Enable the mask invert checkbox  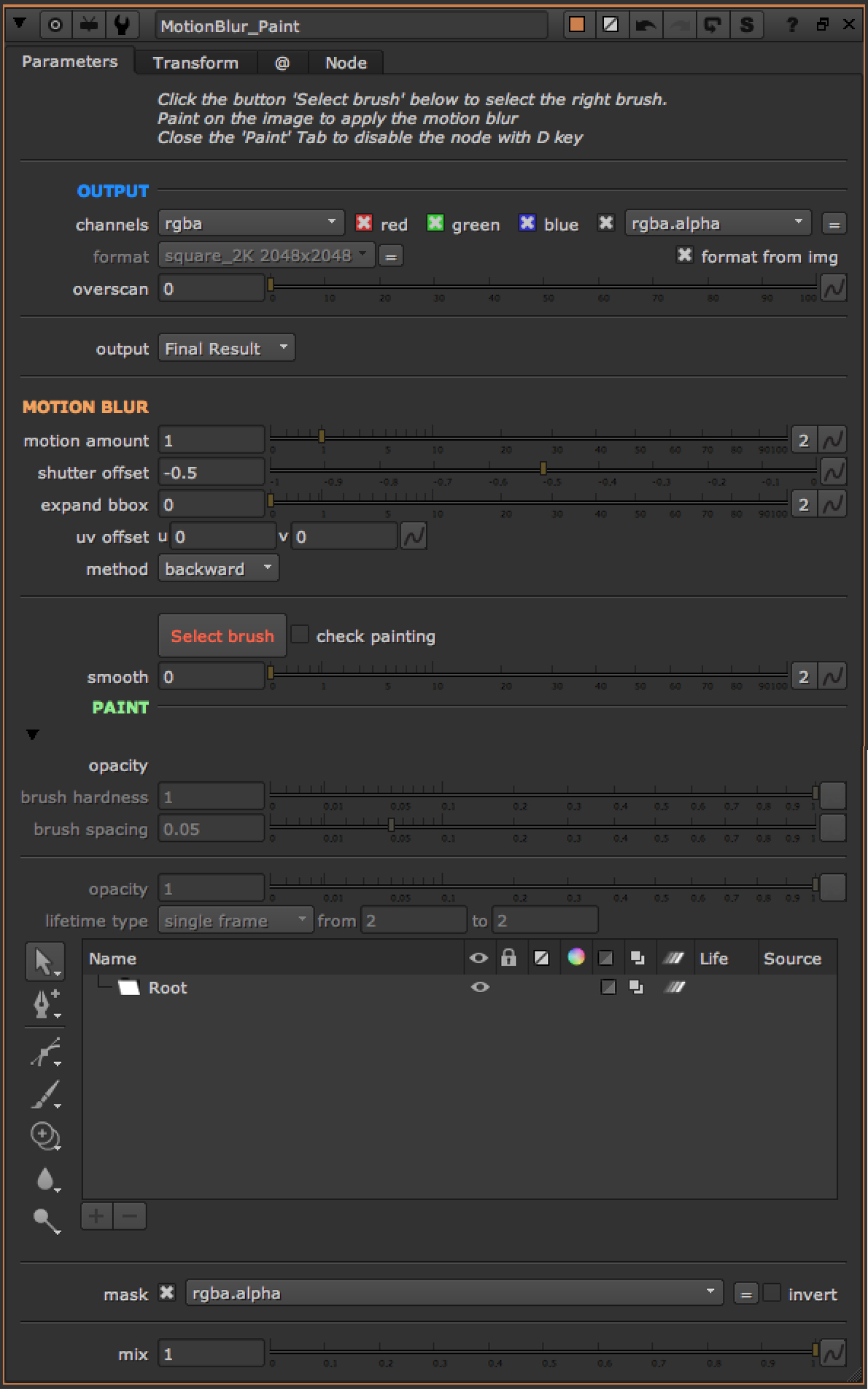[772, 1293]
